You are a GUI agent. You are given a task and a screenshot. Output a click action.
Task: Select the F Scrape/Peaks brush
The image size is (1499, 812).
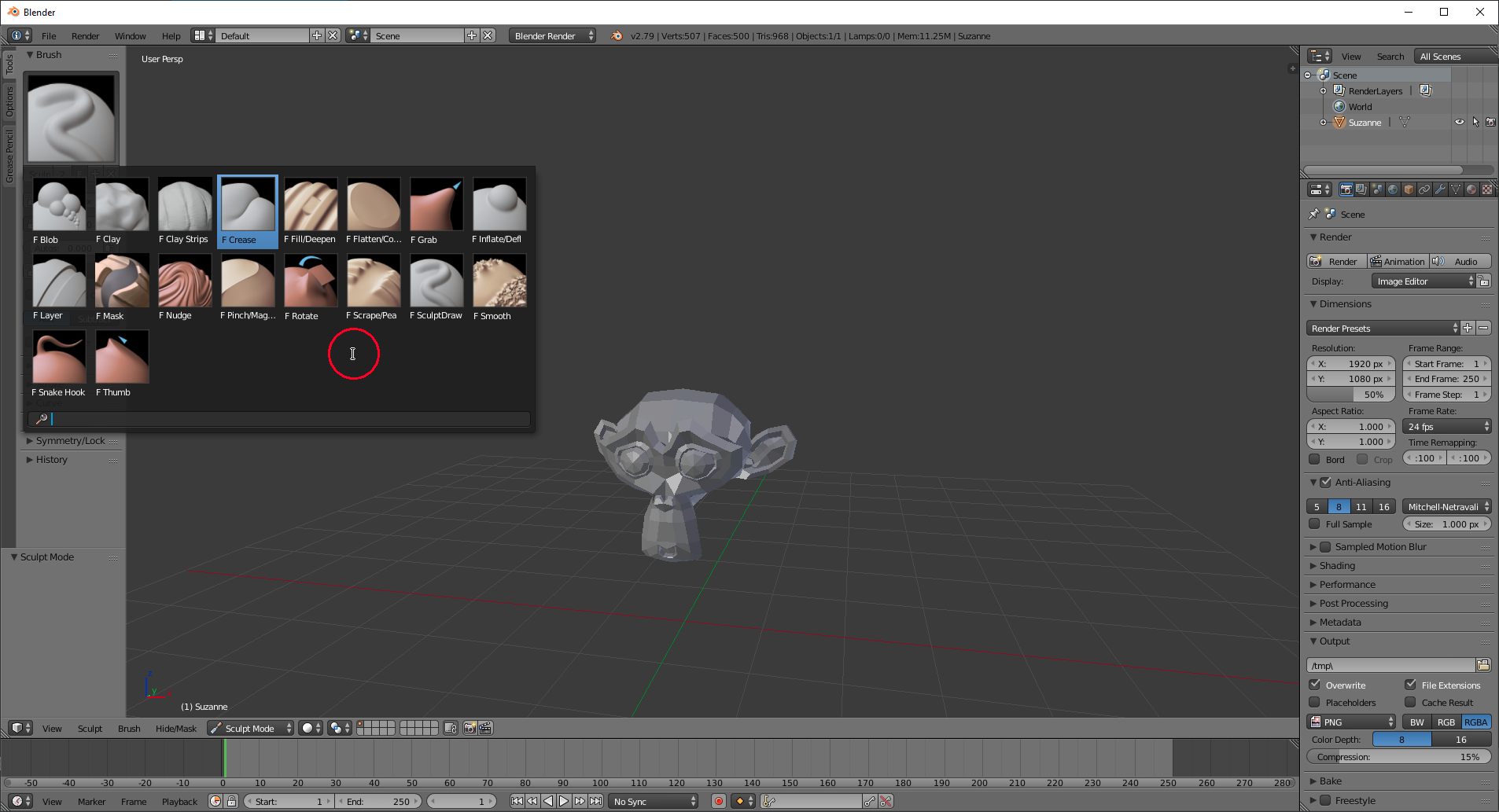point(374,288)
